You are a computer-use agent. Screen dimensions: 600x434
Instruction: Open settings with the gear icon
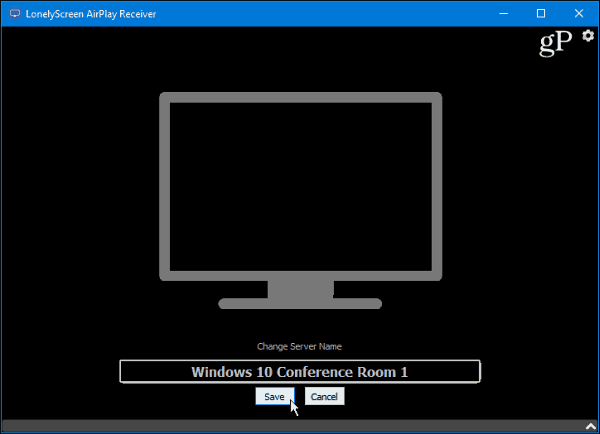pos(588,36)
